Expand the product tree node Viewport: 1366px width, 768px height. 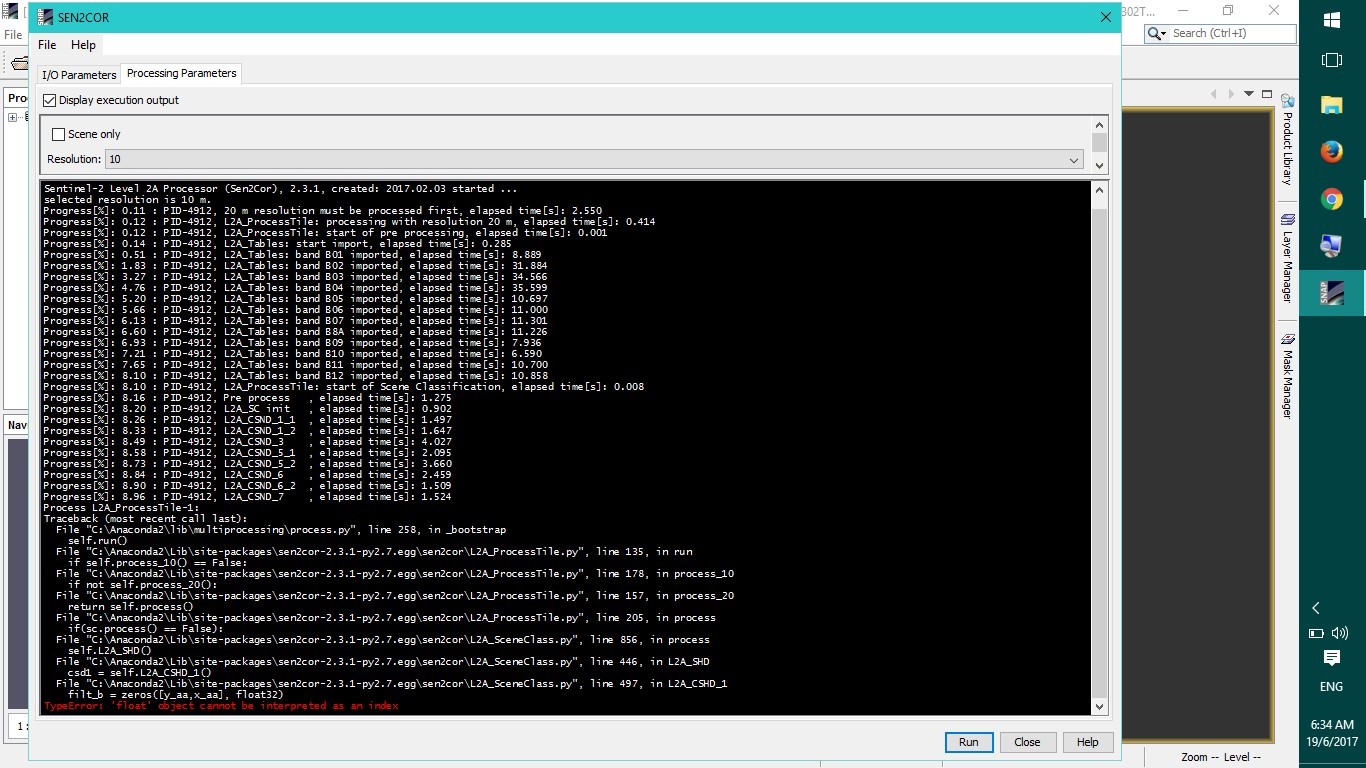(x=13, y=118)
